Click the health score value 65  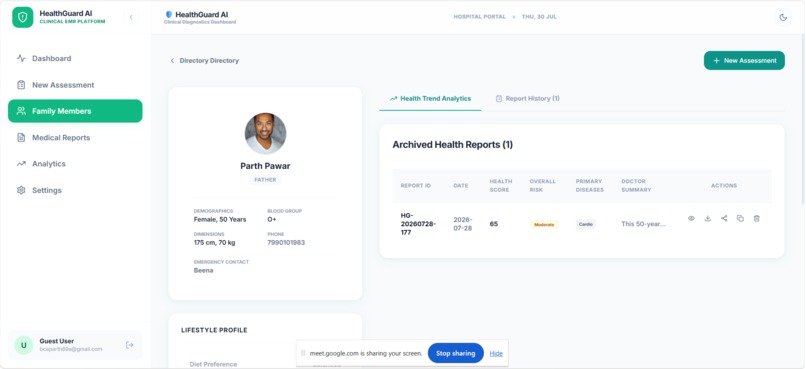pyautogui.click(x=493, y=224)
